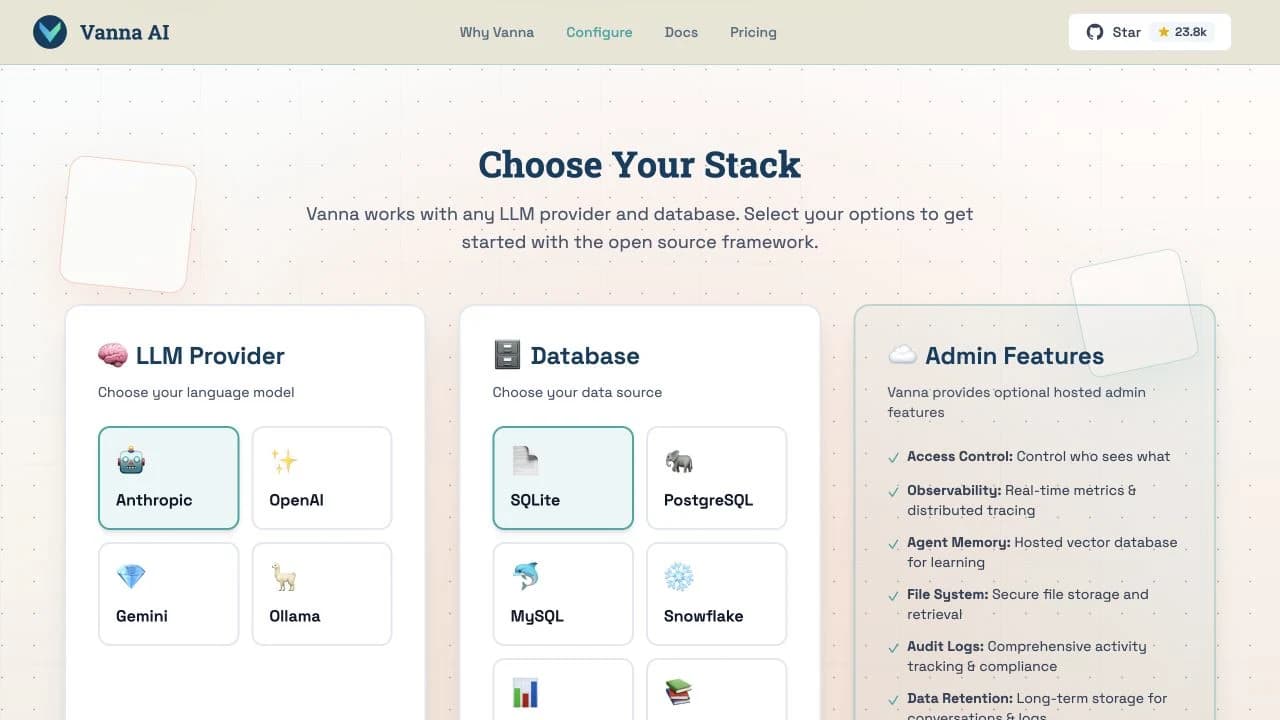1280x720 pixels.
Task: Click the Observability feature text
Action: 1021,500
